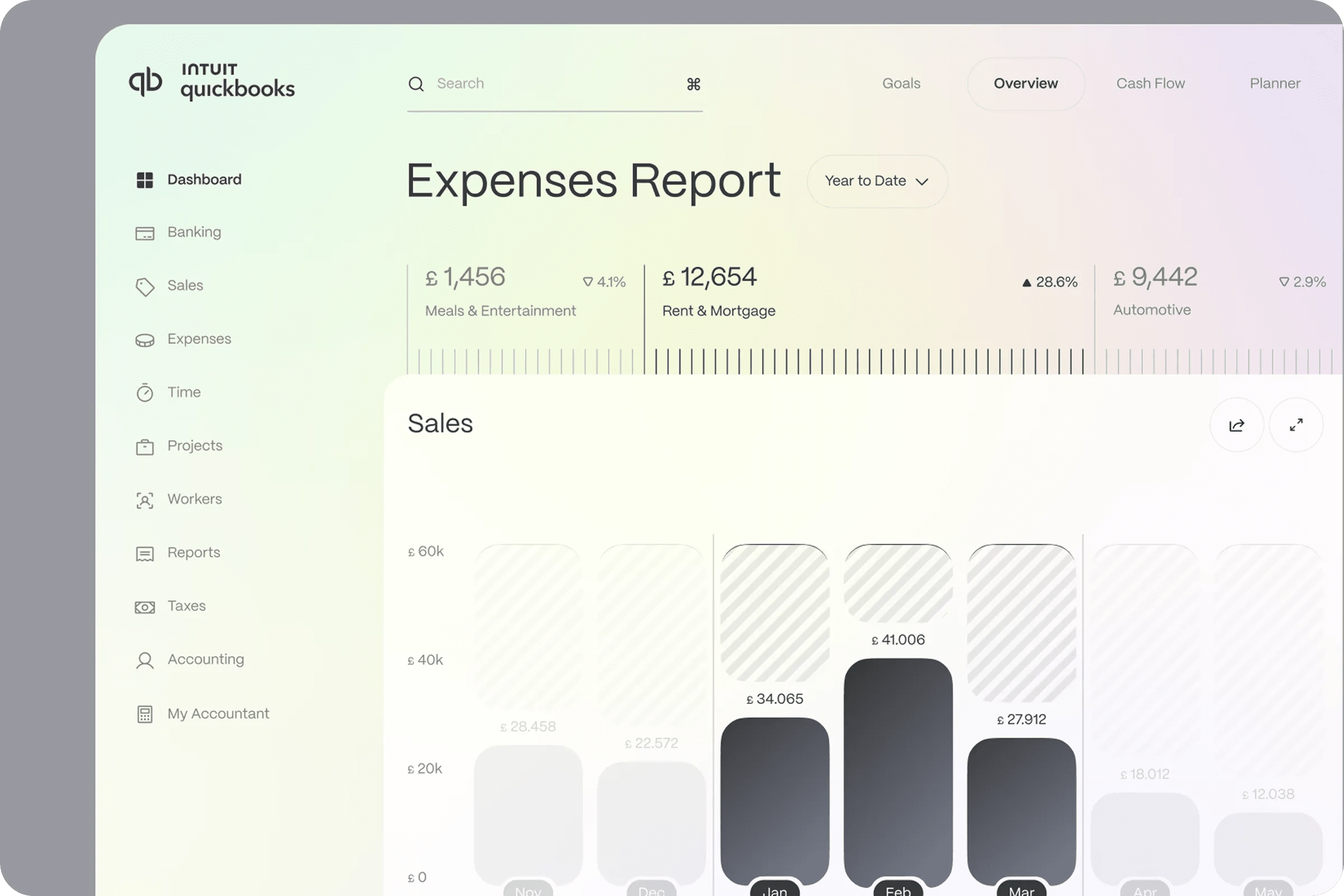Image resolution: width=1344 pixels, height=896 pixels.
Task: Open Projects briefcase icon
Action: [x=144, y=446]
